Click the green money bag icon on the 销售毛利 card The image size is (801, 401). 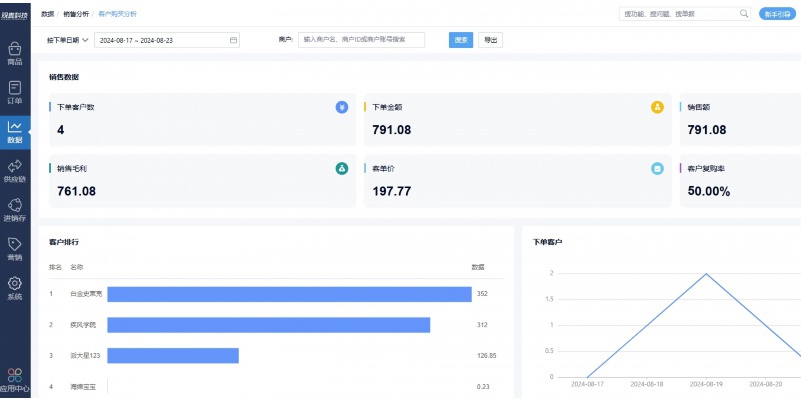[x=342, y=169]
